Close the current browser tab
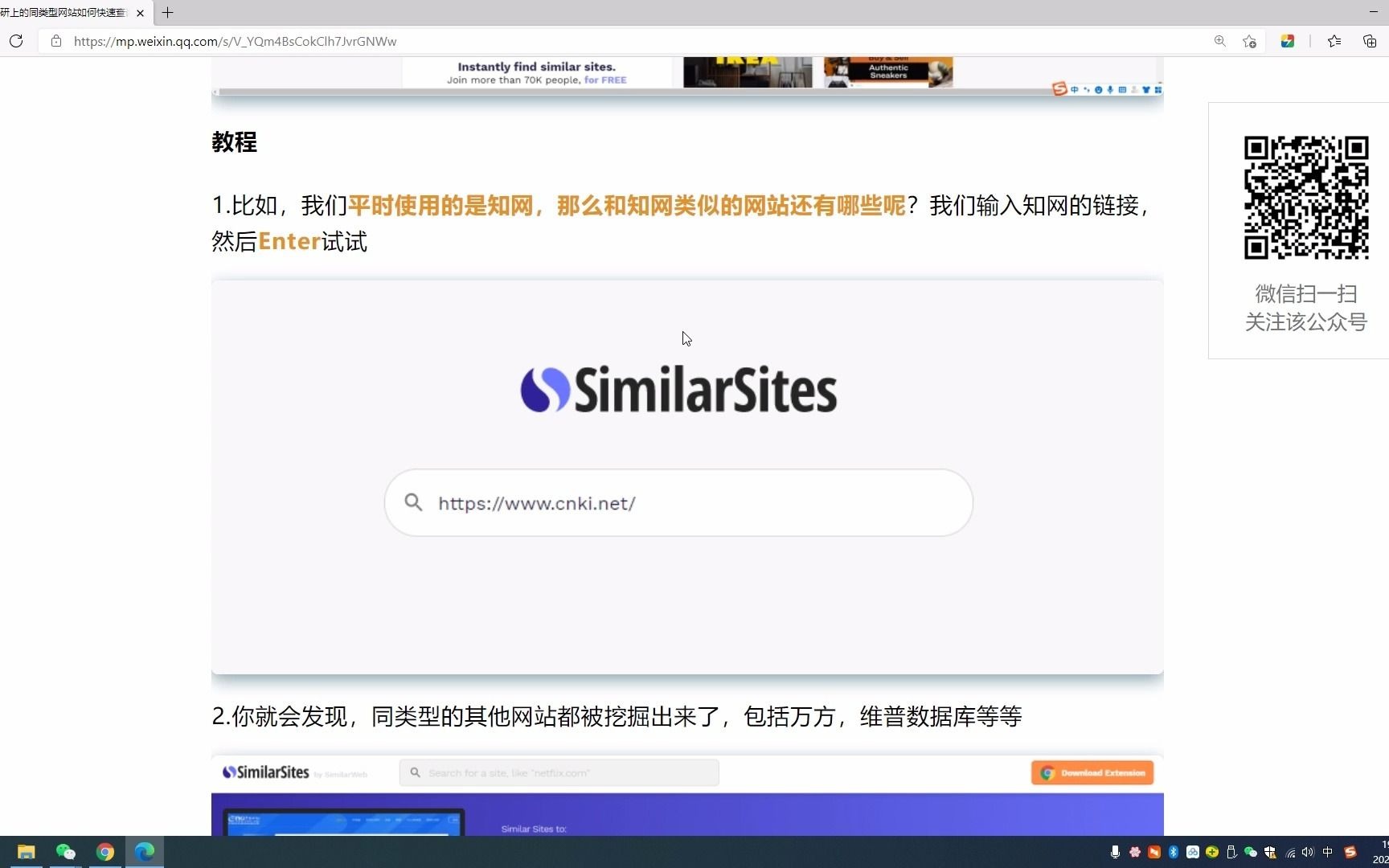 click(x=140, y=13)
